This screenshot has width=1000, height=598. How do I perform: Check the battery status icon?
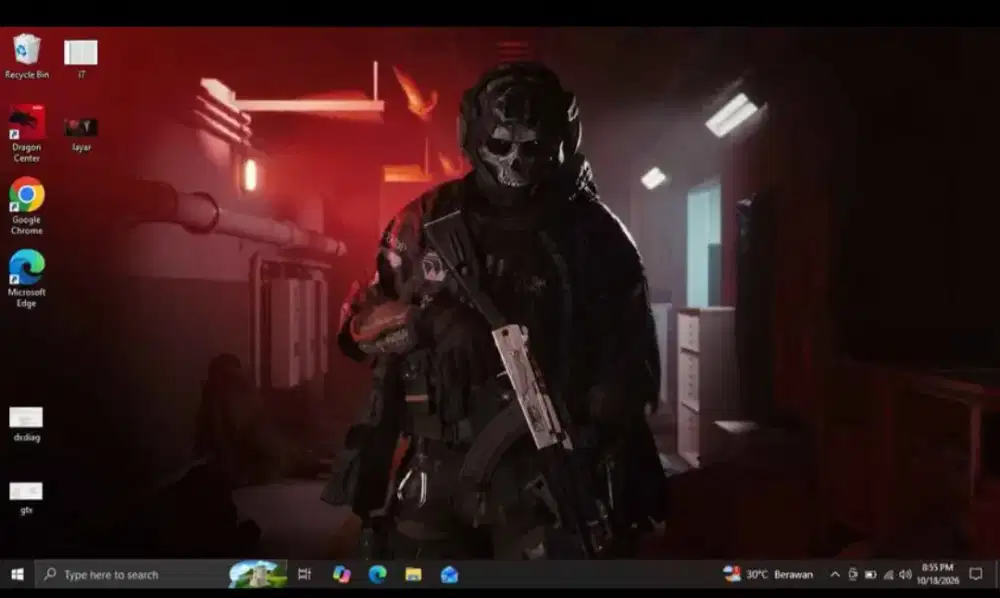click(871, 574)
